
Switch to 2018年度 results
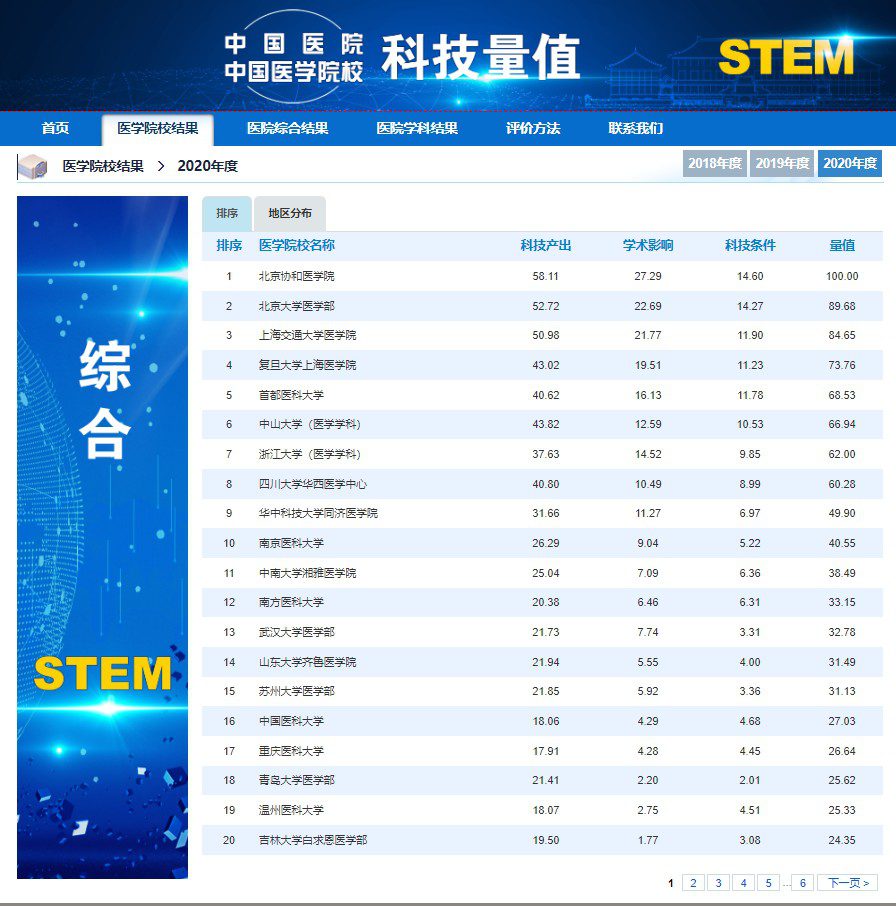tap(715, 164)
